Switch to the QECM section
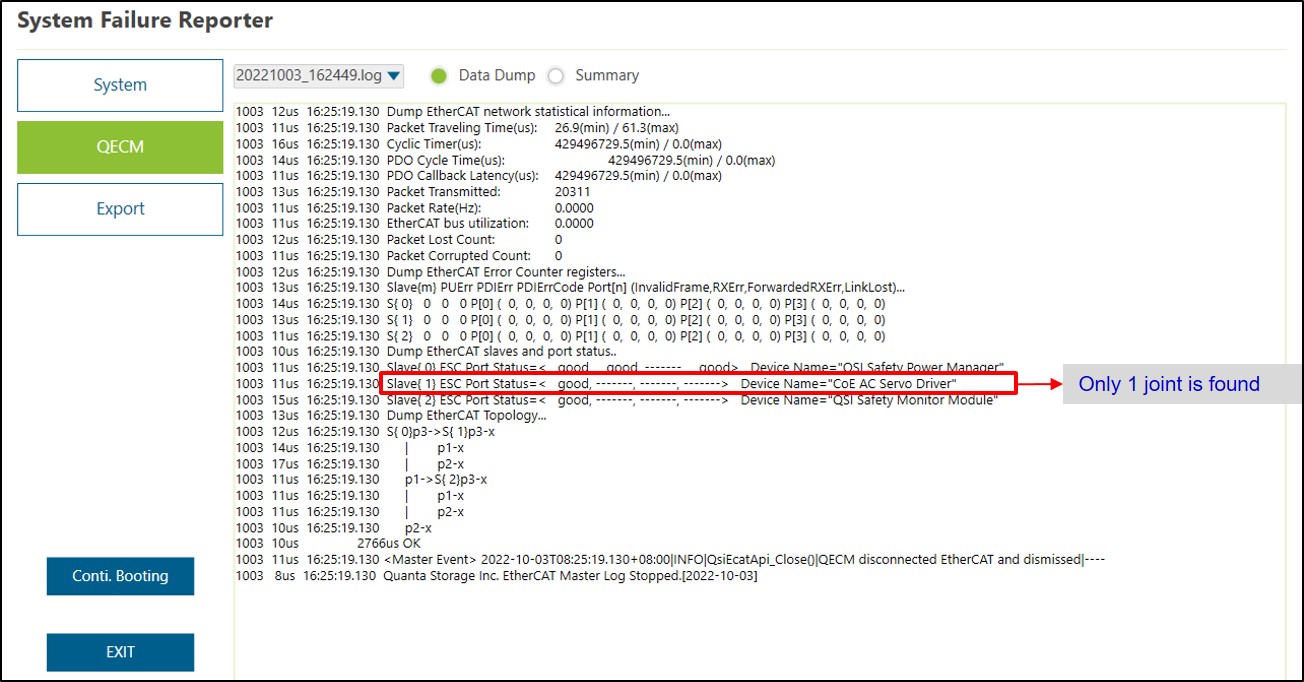This screenshot has height=682, width=1304. [120, 147]
